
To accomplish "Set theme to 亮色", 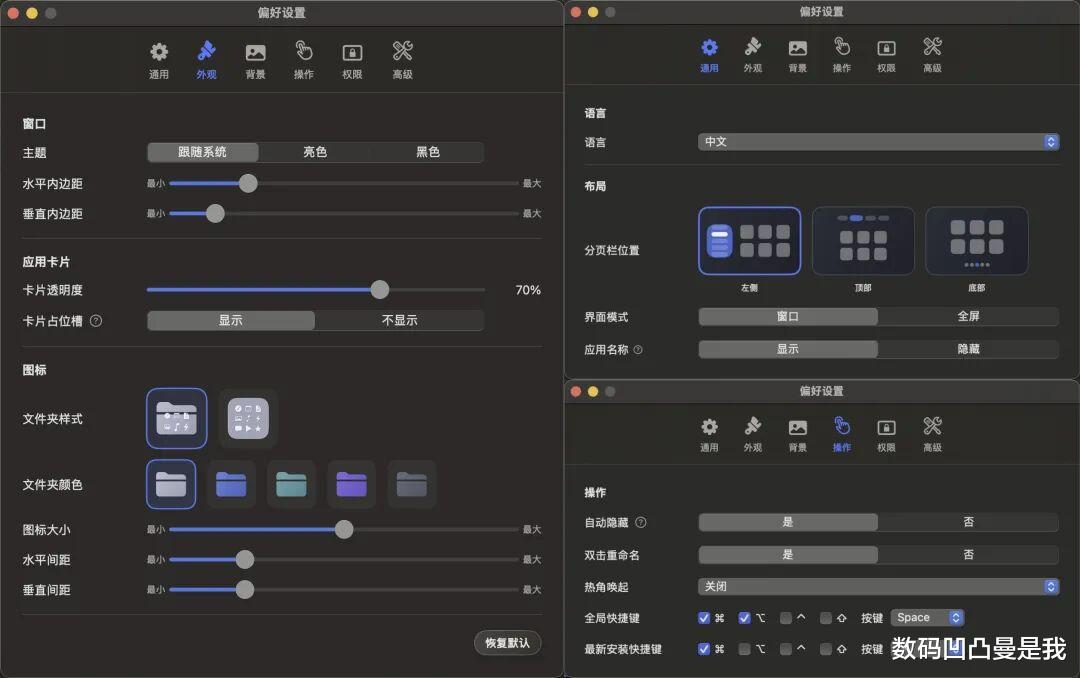I will [315, 152].
